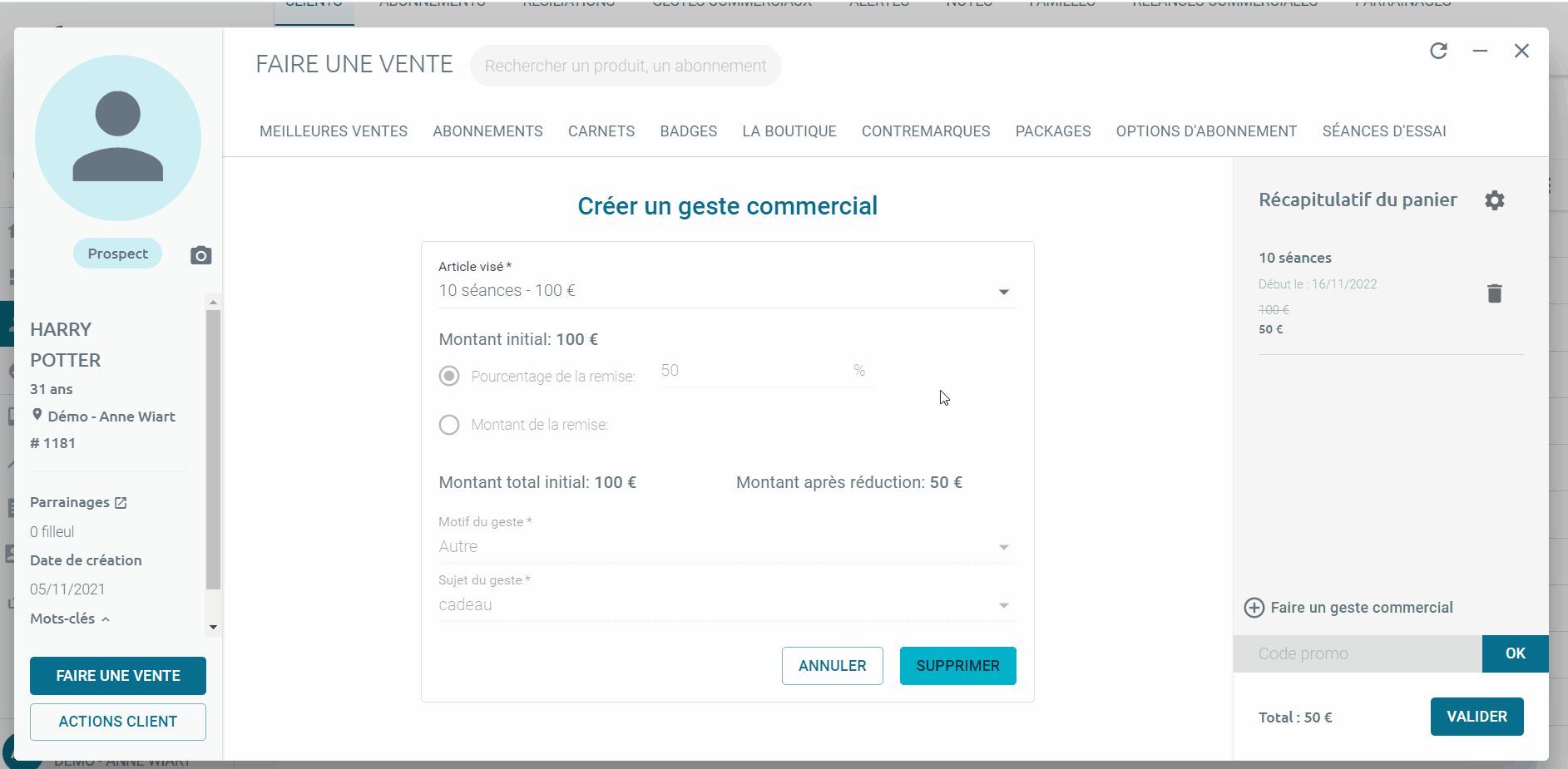Click the Annuler button

833,666
